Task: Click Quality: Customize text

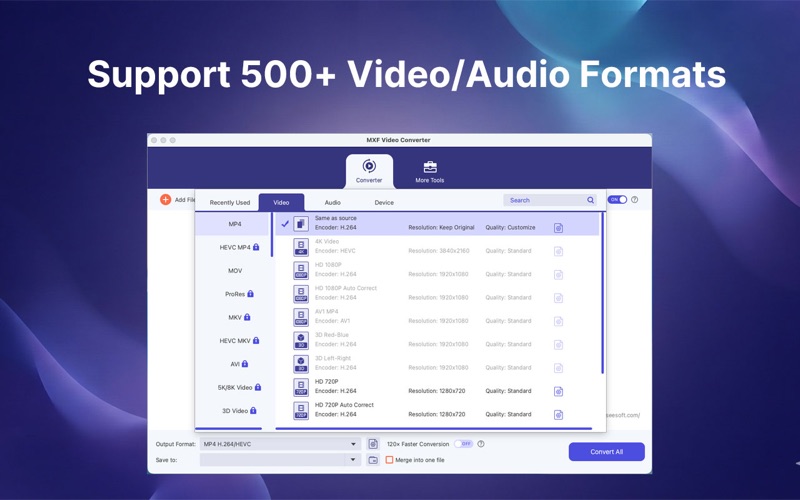Action: [510, 228]
